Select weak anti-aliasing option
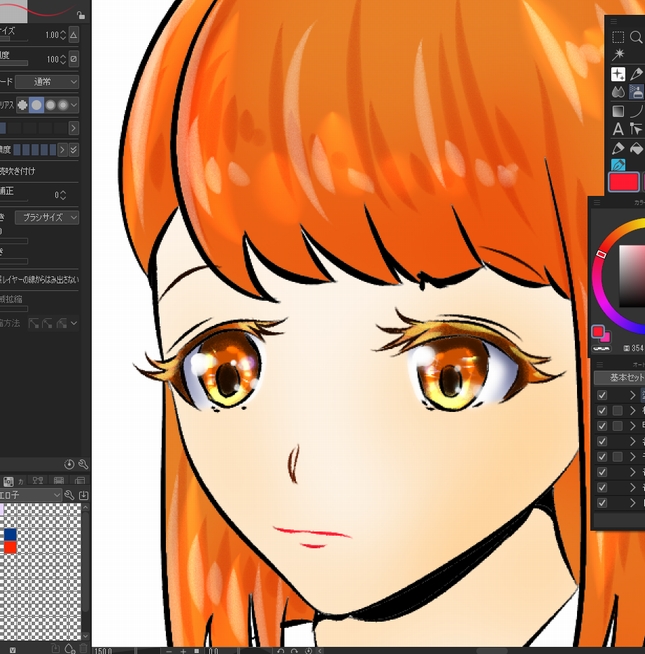 36,105
